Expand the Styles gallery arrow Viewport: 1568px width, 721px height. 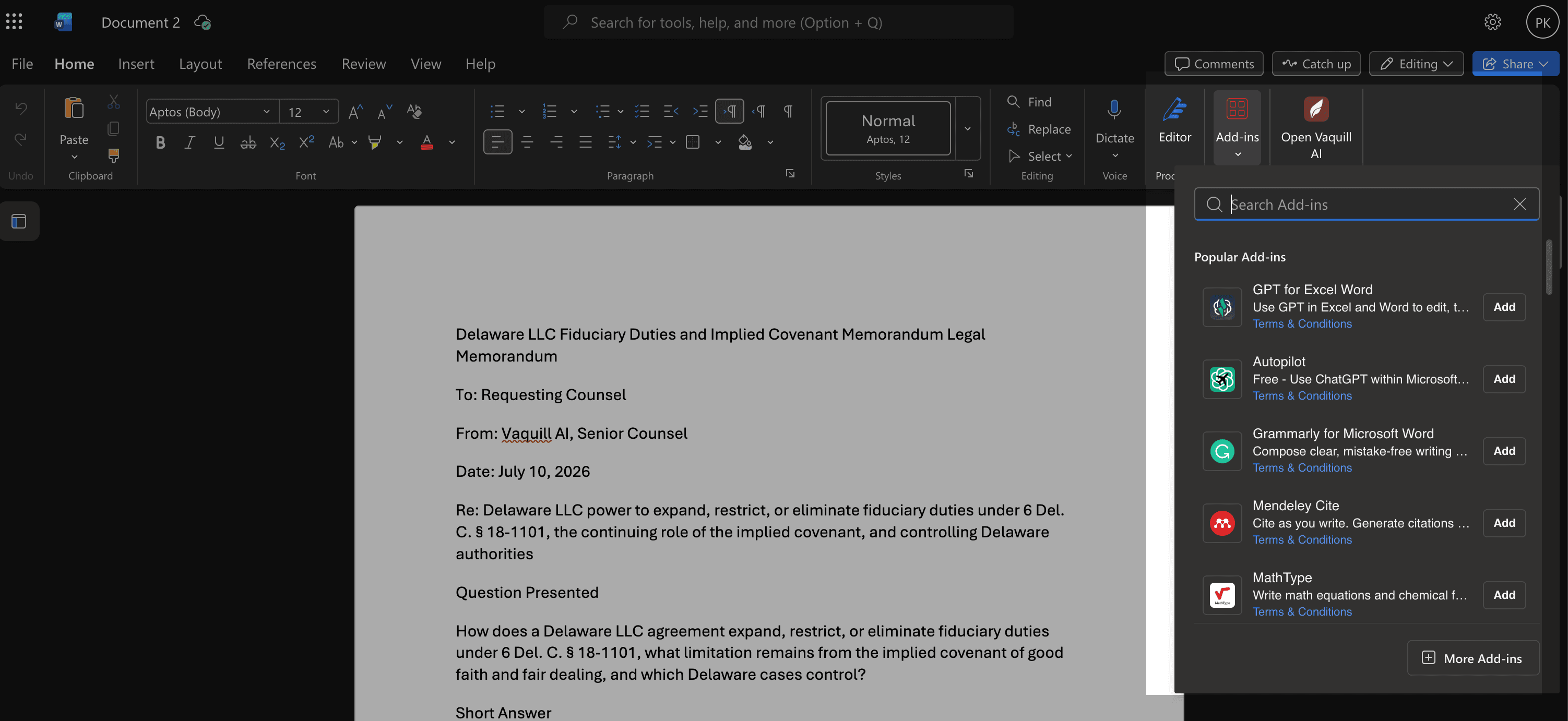pos(967,128)
